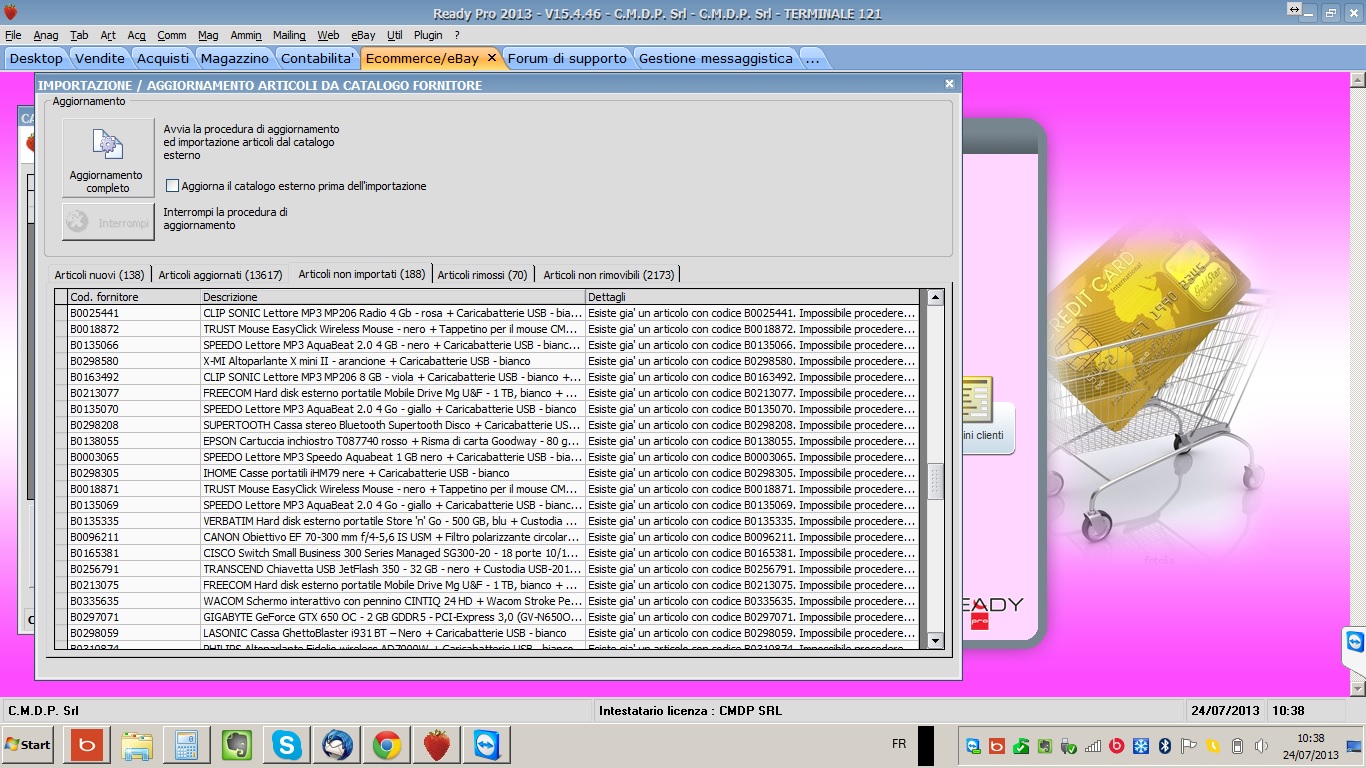Activate Ready Pro strawberry taskbar icon
The height and width of the screenshot is (768, 1366).
437,745
